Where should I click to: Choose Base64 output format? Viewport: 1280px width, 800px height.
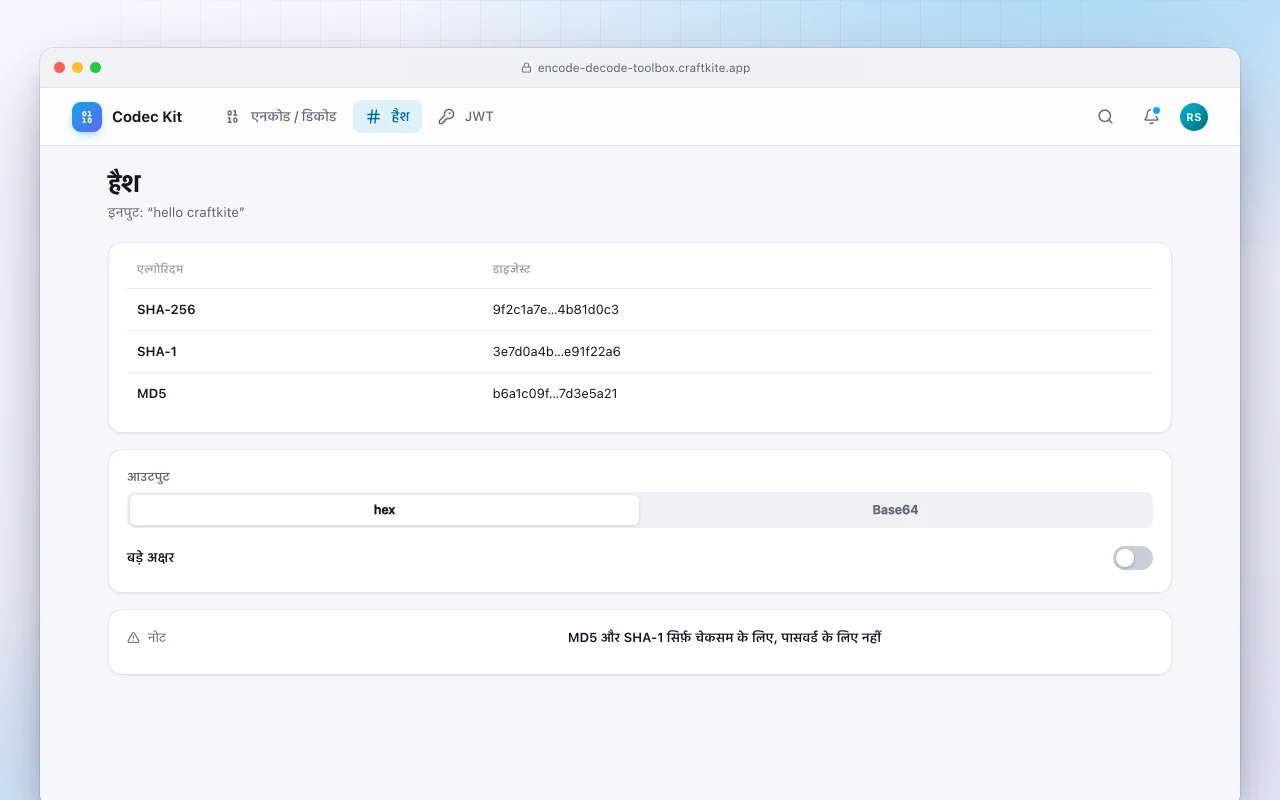895,510
